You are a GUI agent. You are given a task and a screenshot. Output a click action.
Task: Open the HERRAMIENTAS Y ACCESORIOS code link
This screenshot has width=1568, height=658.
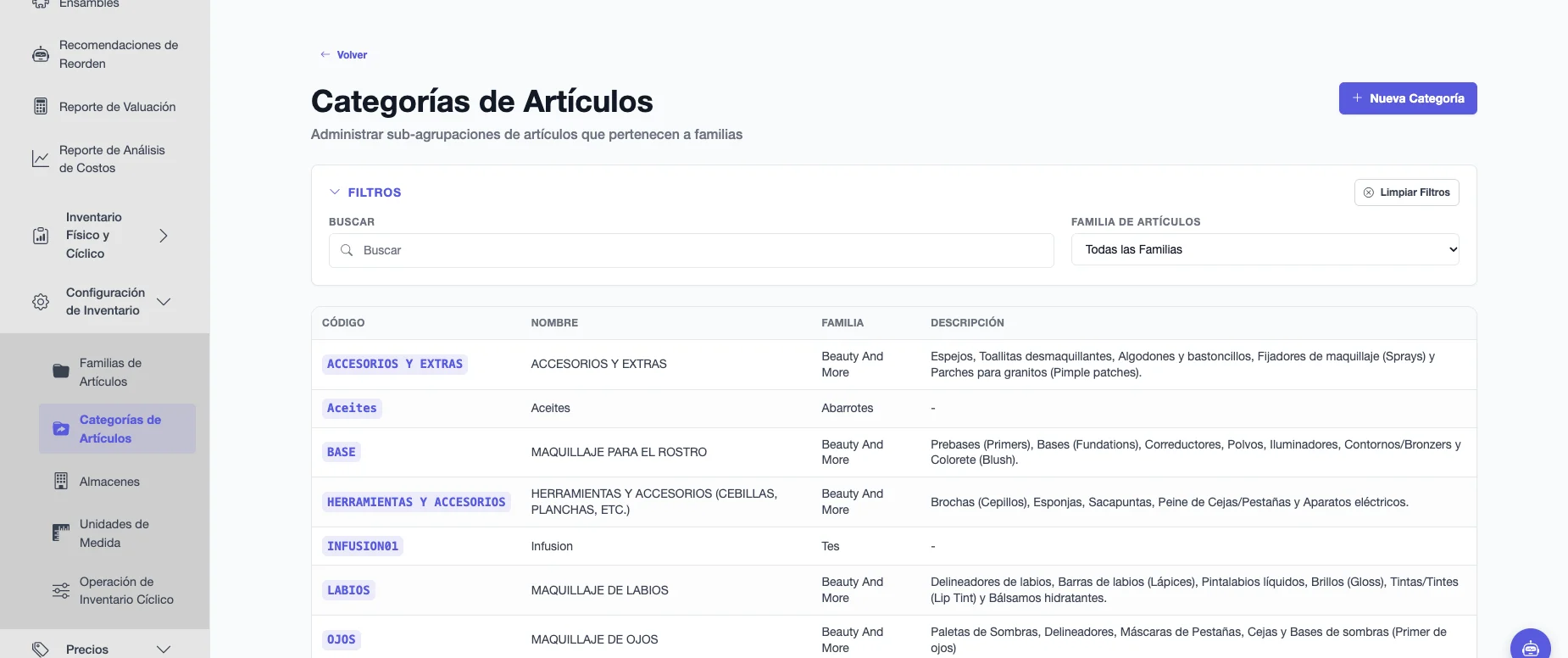(416, 502)
